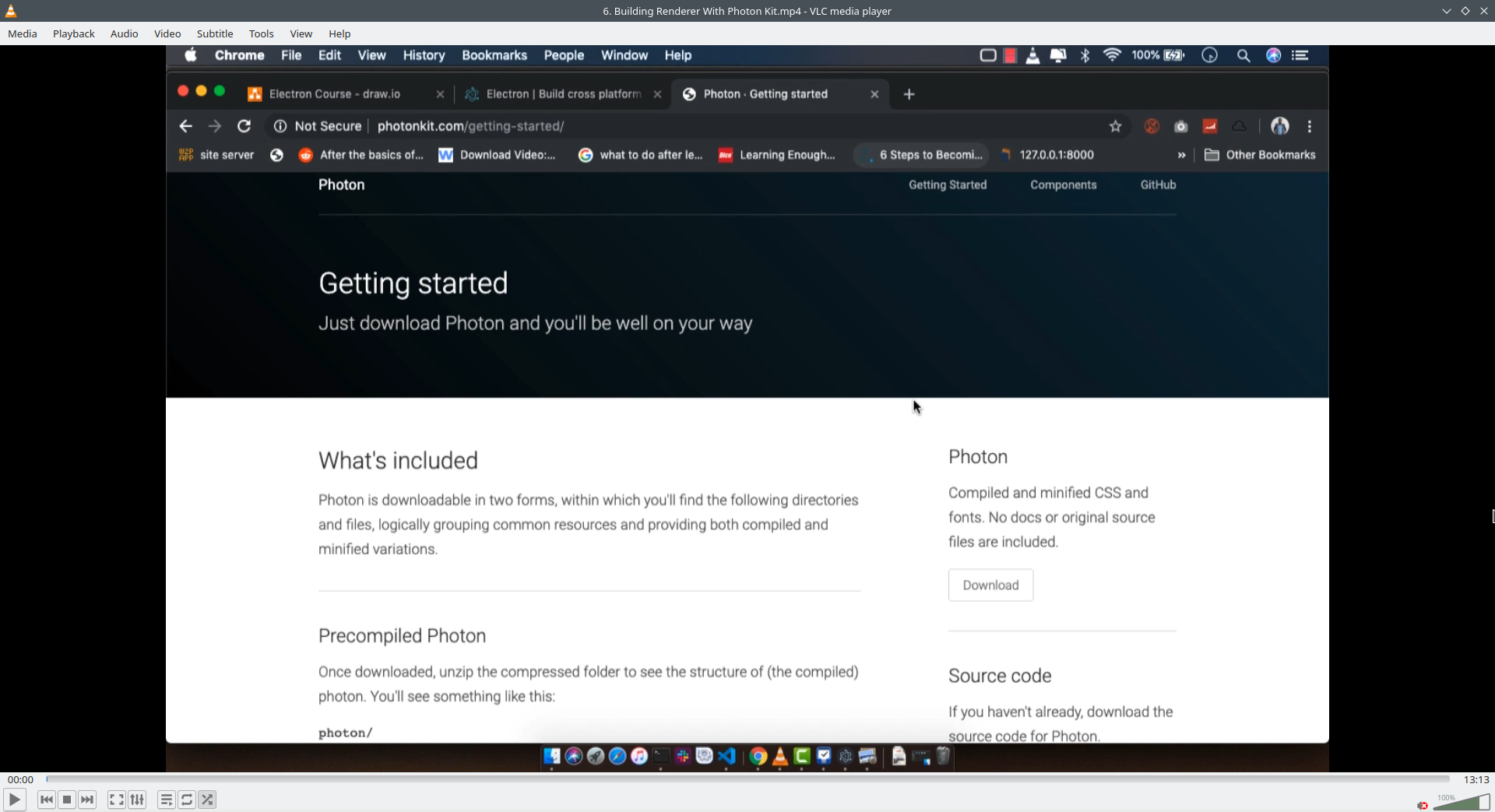This screenshot has height=812, width=1495.
Task: Skip to next media in VLC
Action: click(x=87, y=800)
